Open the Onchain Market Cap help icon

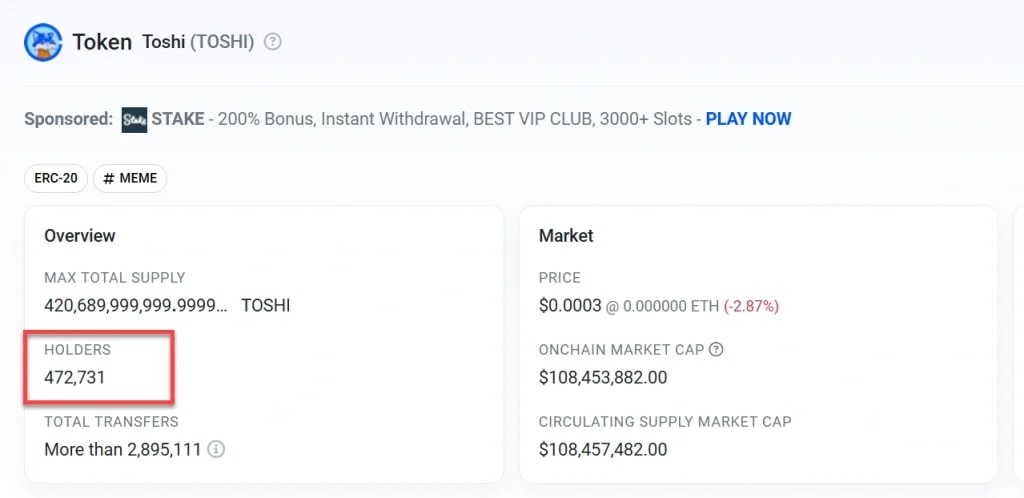pos(715,350)
